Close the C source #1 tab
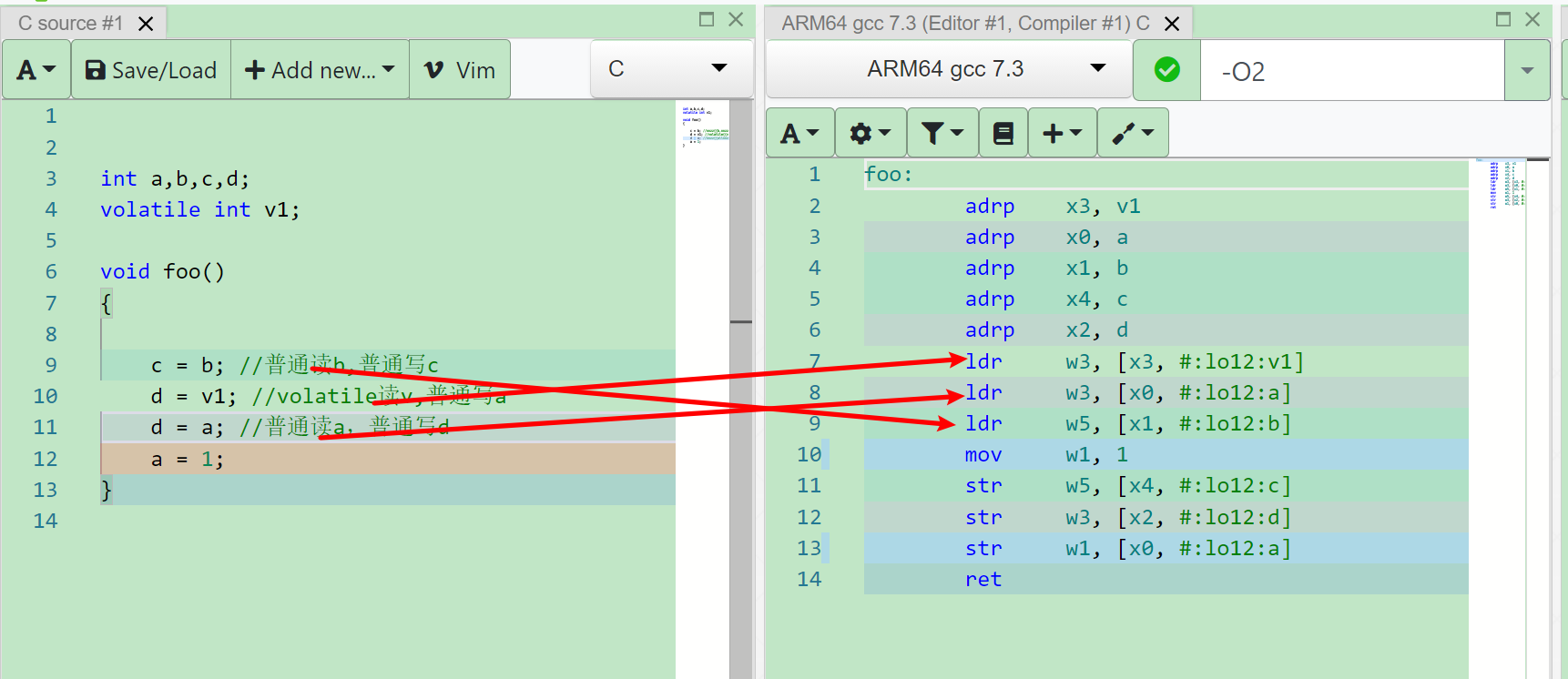The width and height of the screenshot is (1568, 679). coord(146,24)
